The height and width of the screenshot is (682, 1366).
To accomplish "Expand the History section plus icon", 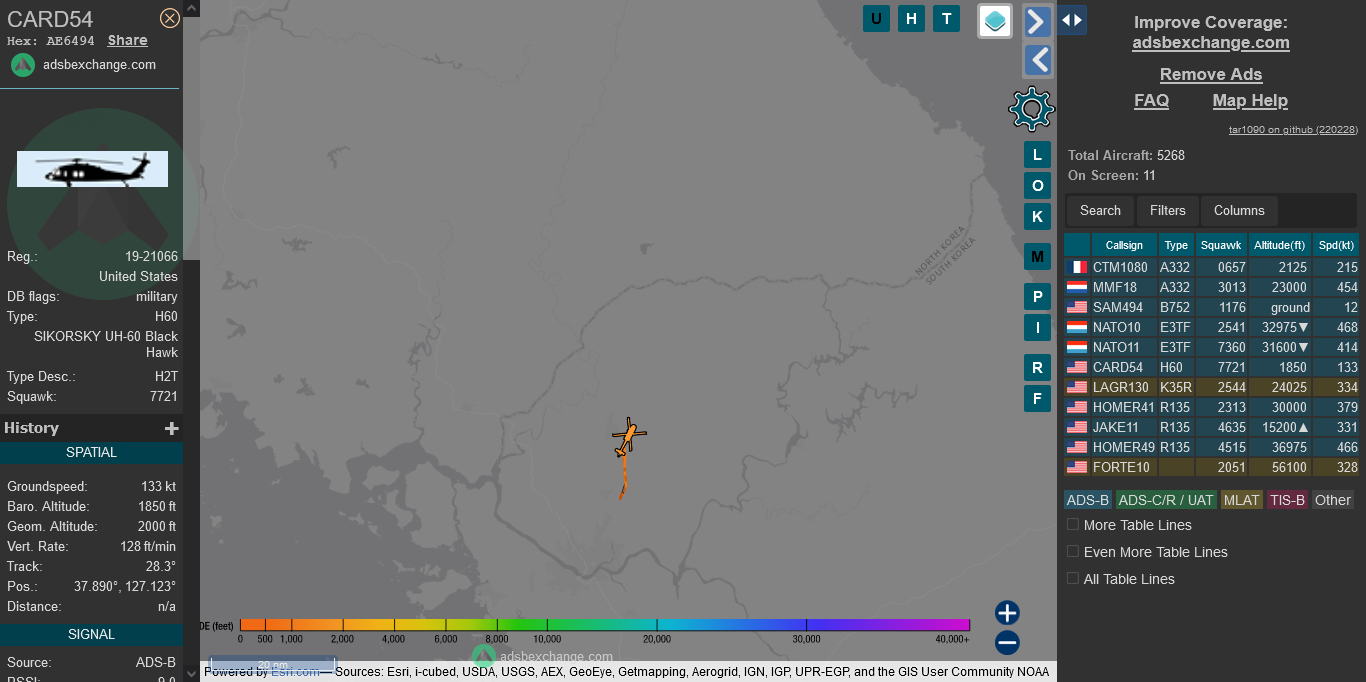I will click(172, 428).
